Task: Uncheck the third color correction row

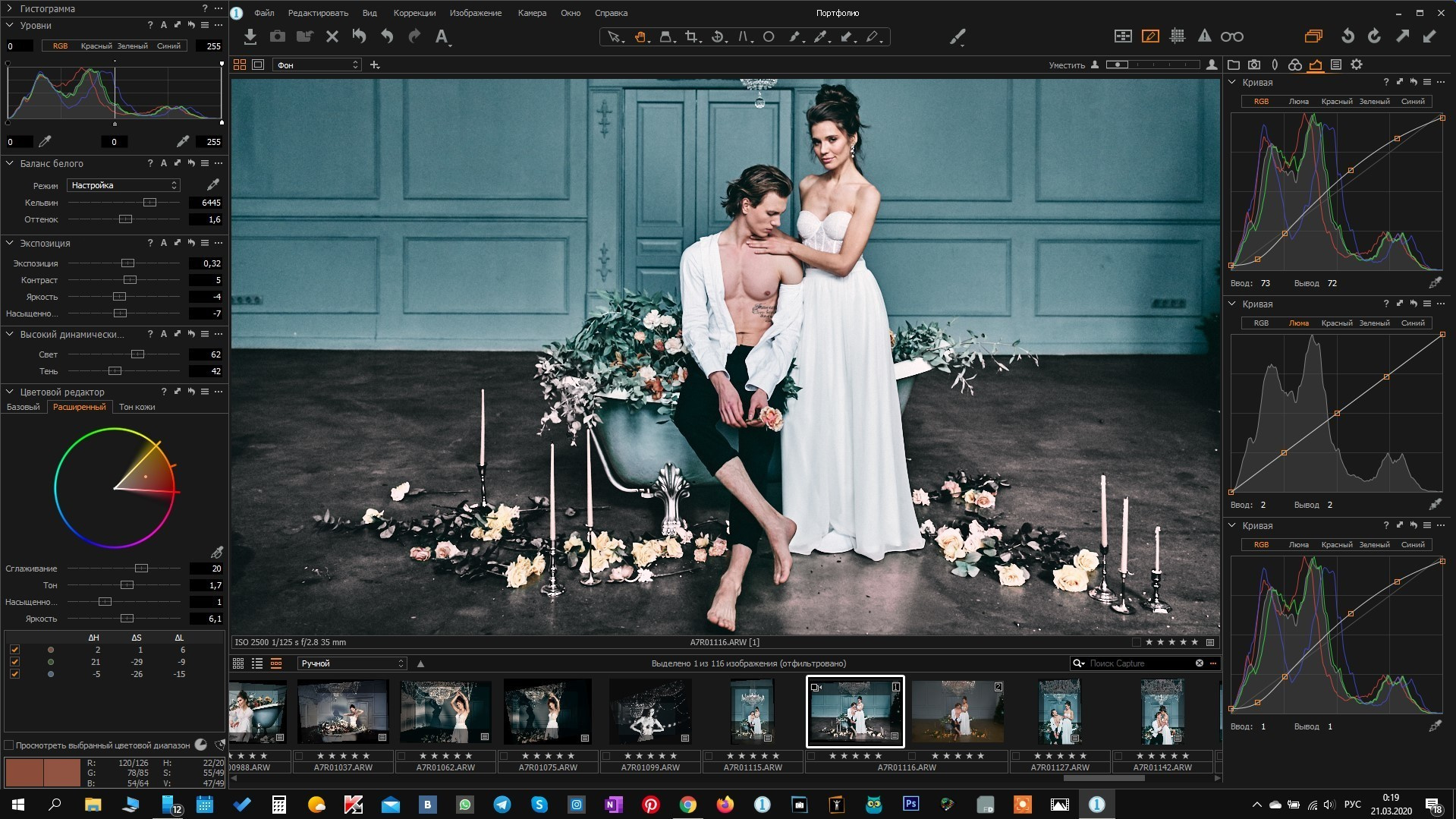Action: click(14, 674)
